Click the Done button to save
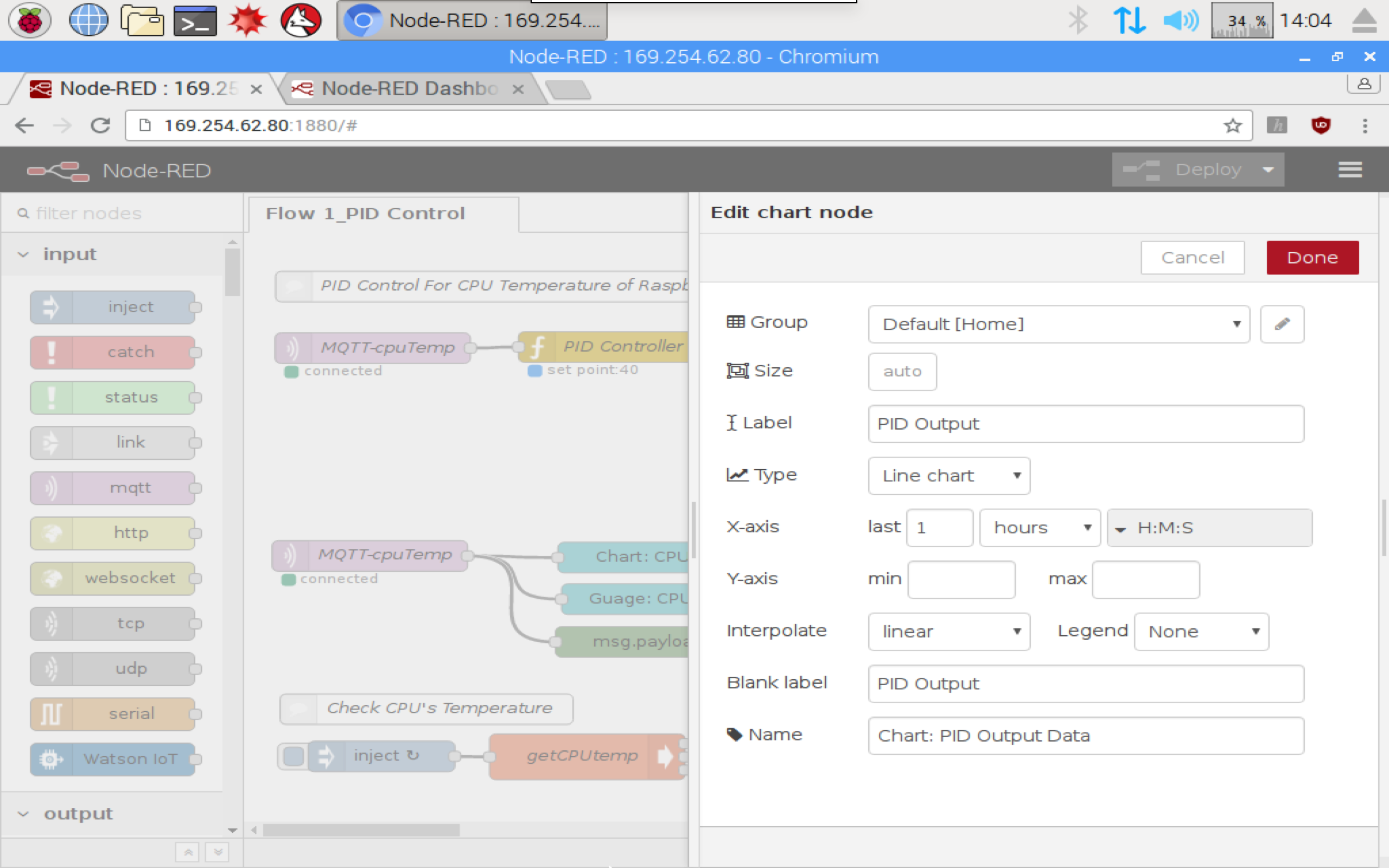 coord(1313,257)
